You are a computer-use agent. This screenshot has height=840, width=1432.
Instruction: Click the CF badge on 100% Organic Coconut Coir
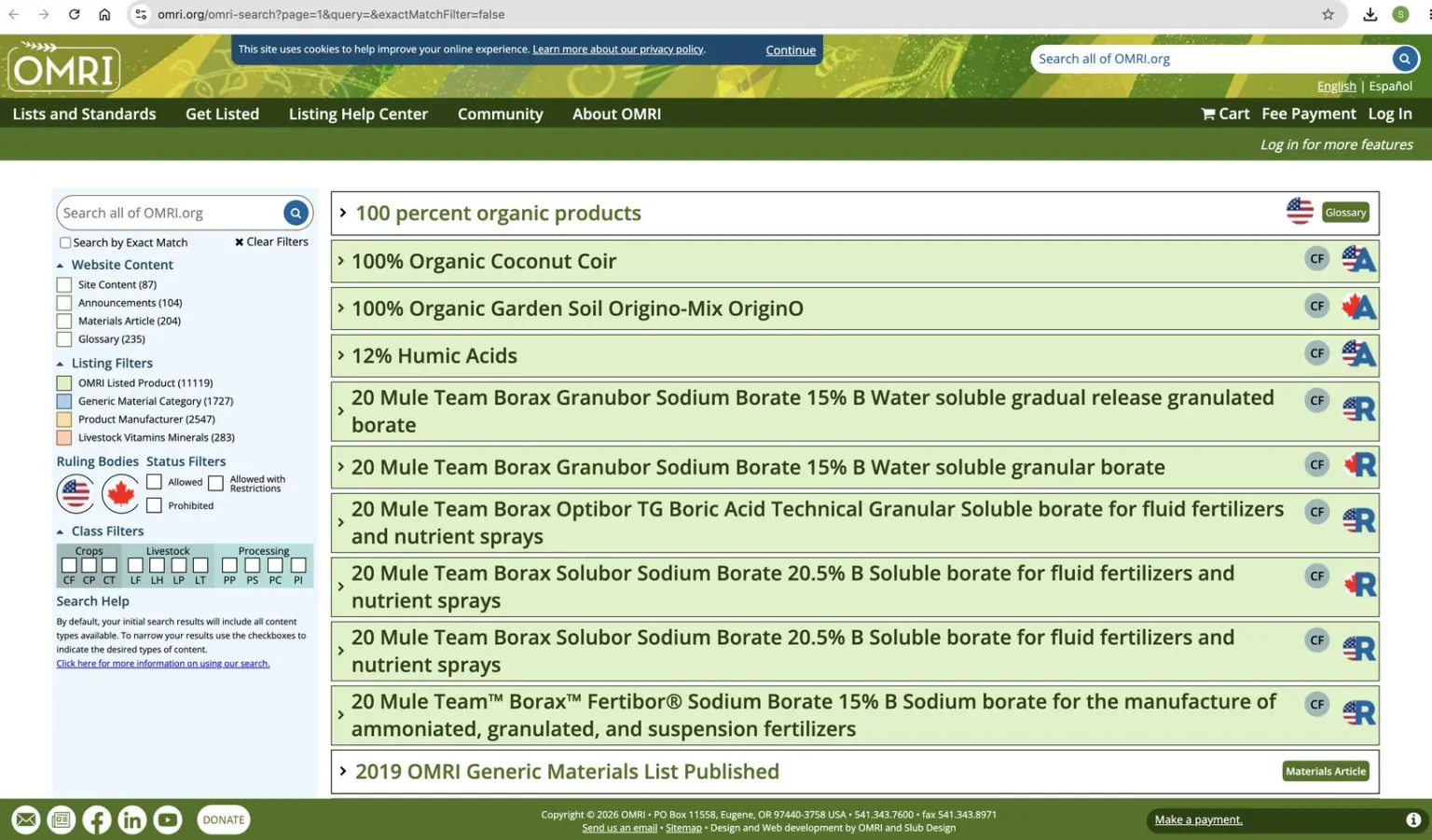point(1316,259)
